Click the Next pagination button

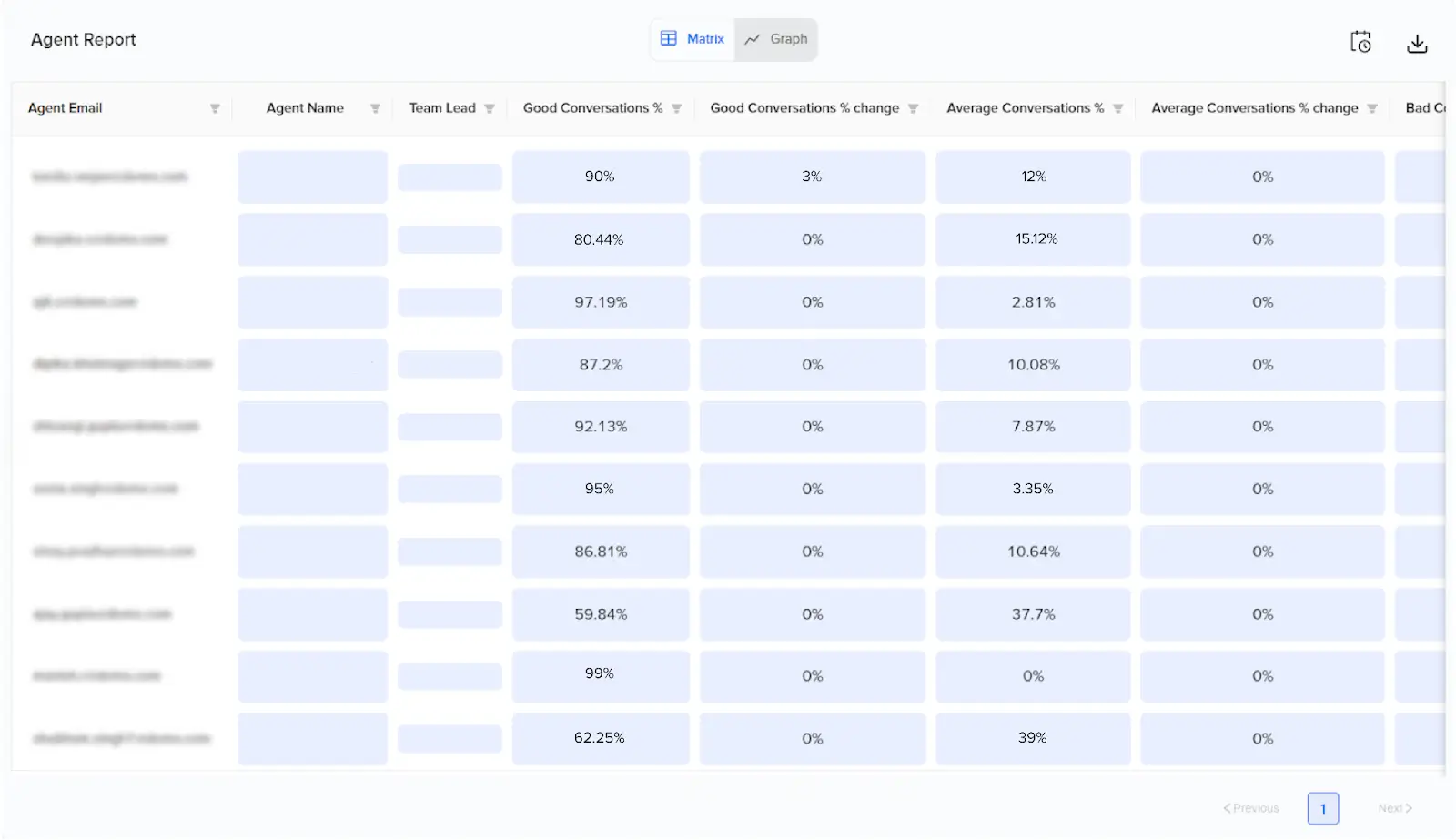click(1393, 807)
